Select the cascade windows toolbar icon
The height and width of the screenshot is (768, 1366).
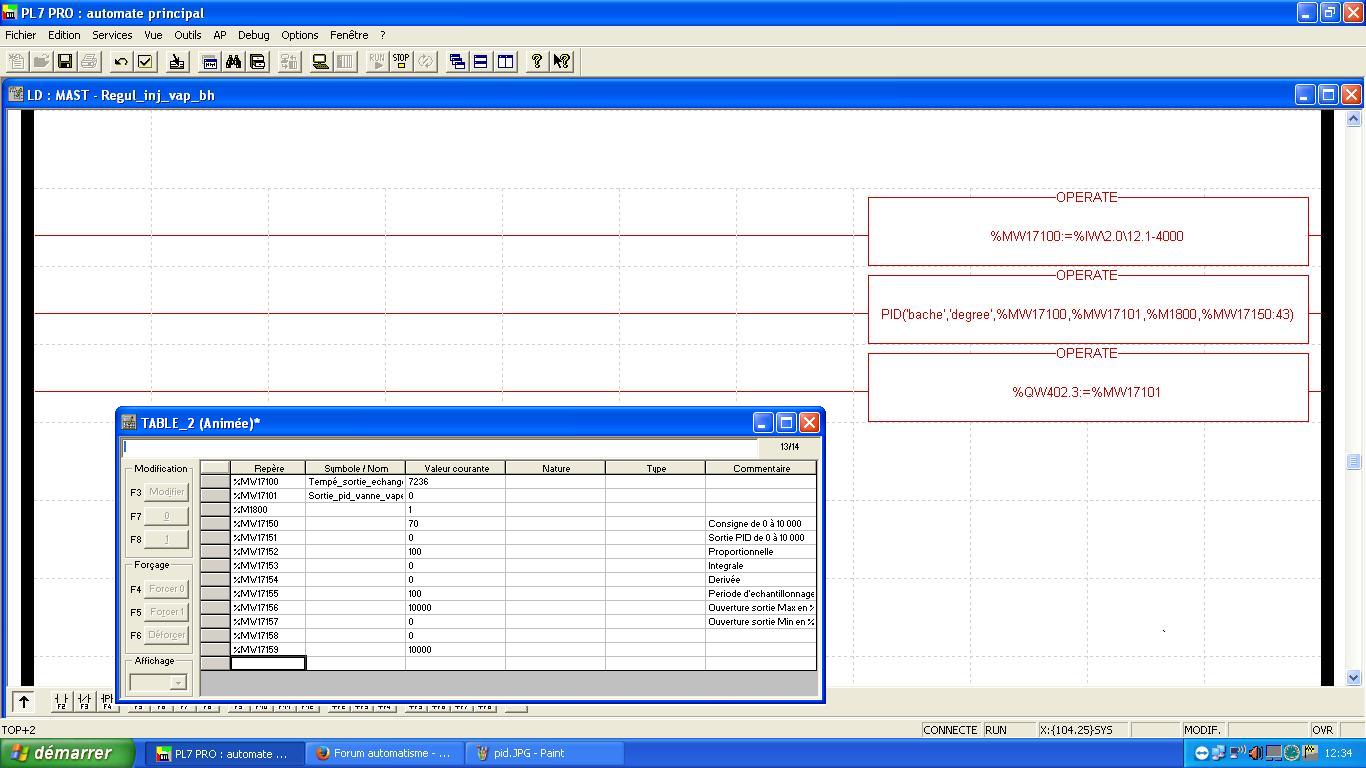(457, 62)
